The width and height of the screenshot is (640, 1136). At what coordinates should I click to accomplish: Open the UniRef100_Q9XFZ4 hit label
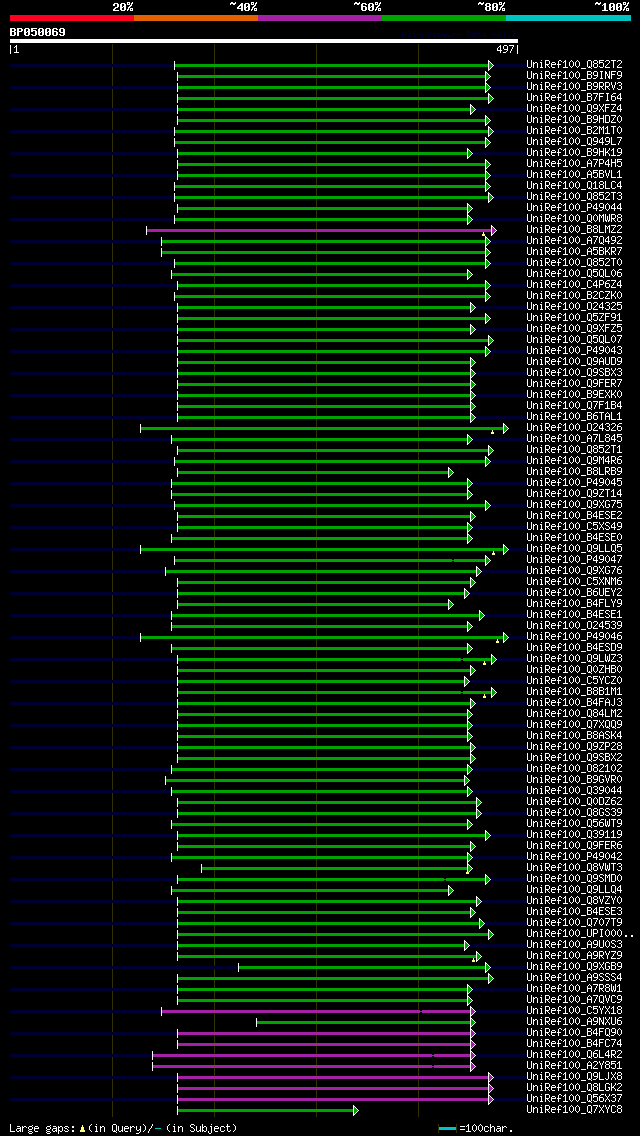[574, 109]
